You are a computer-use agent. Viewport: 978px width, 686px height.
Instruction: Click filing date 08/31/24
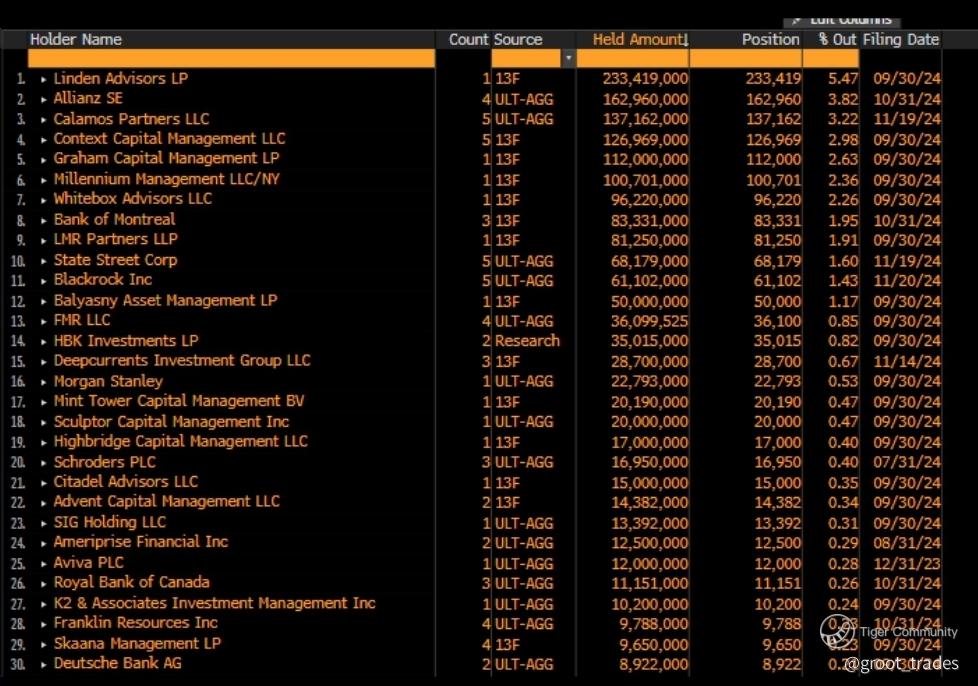coord(907,543)
